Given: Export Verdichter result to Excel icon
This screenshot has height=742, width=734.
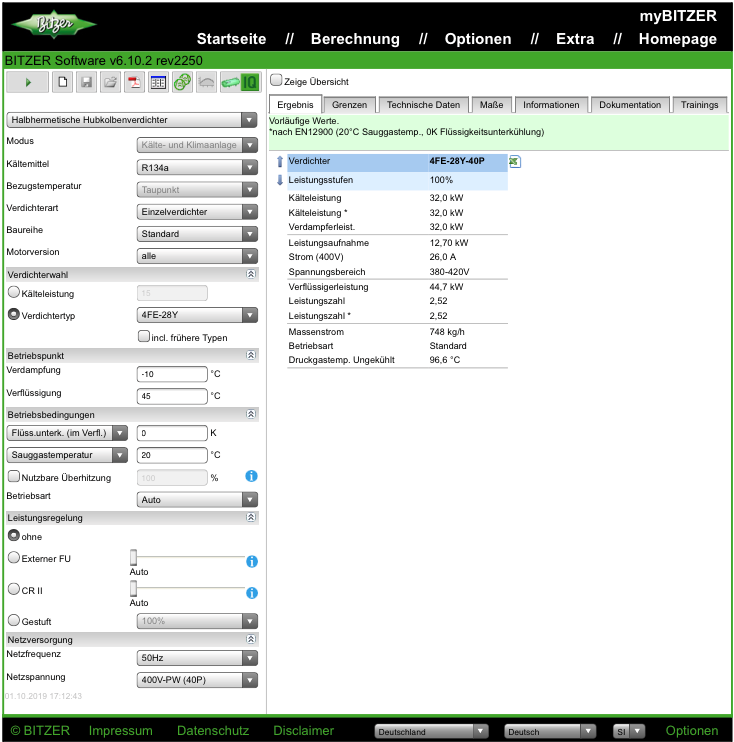Looking at the screenshot, I should pos(515,162).
